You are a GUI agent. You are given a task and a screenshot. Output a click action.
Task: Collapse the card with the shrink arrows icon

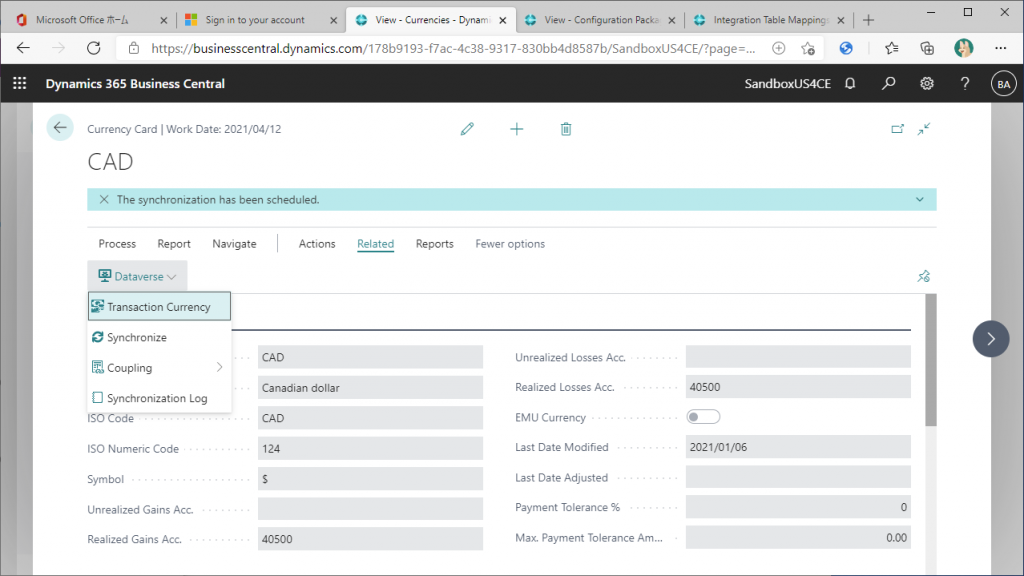(x=923, y=129)
